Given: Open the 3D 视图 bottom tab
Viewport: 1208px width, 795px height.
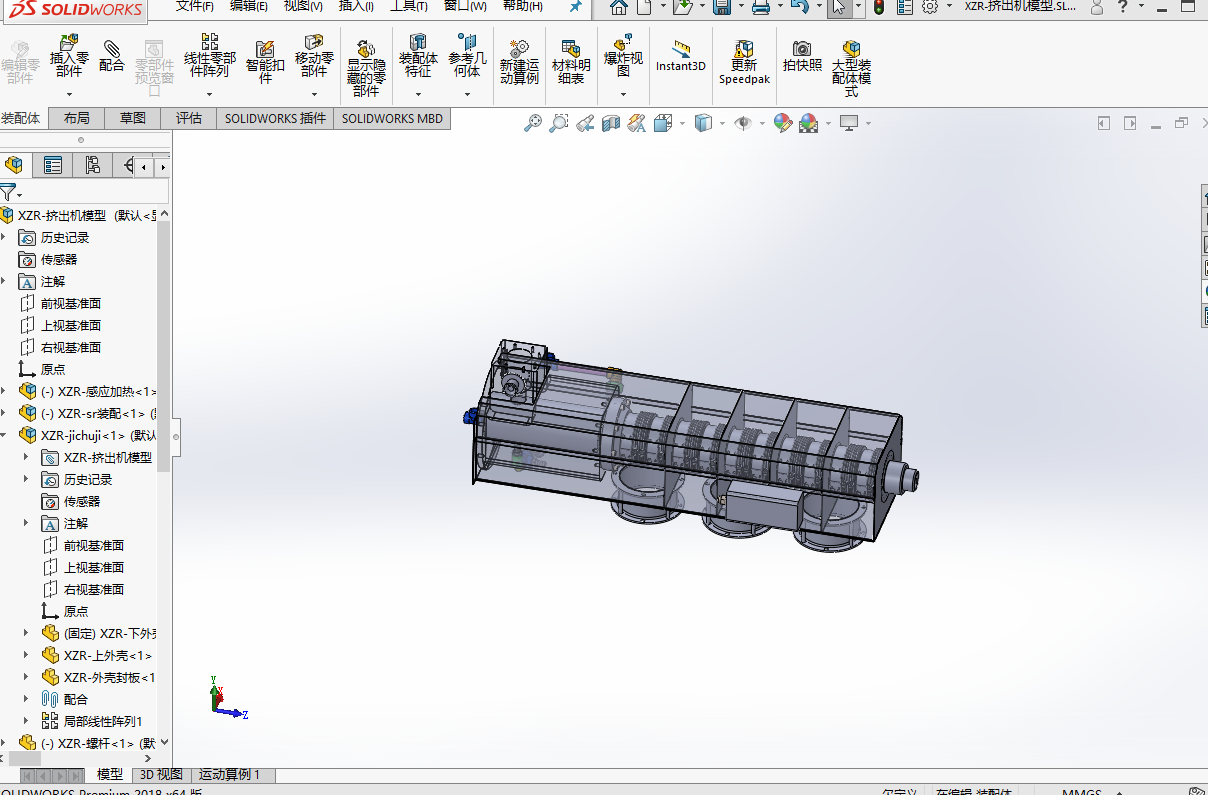Looking at the screenshot, I should point(161,775).
